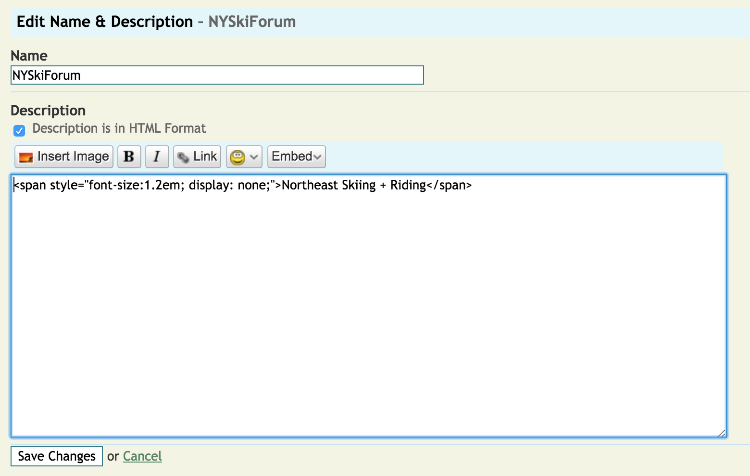Screen dimensions: 750x476
Task: Grab the textarea resize handle corner
Action: tap(721, 432)
